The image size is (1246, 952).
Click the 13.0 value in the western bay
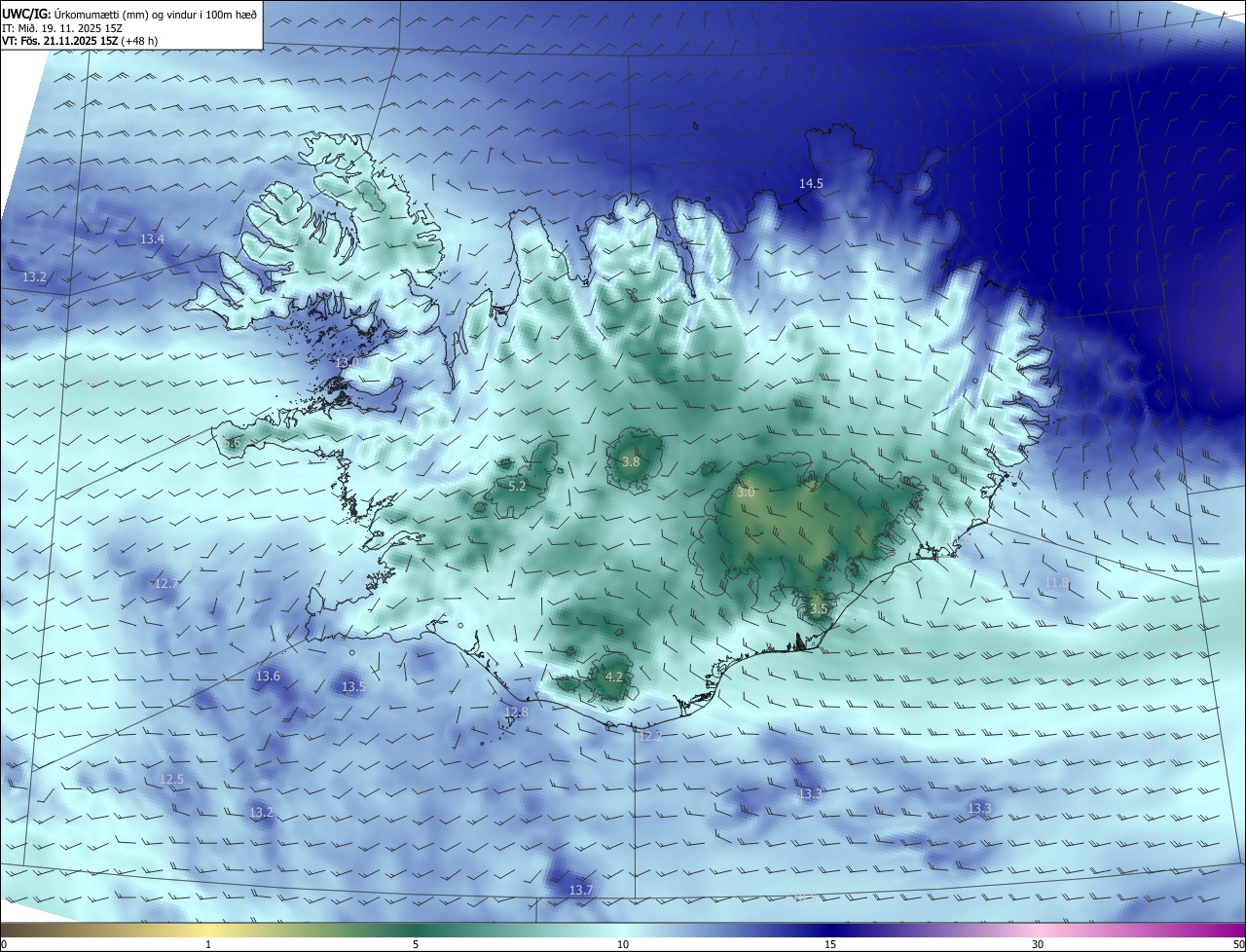(348, 362)
